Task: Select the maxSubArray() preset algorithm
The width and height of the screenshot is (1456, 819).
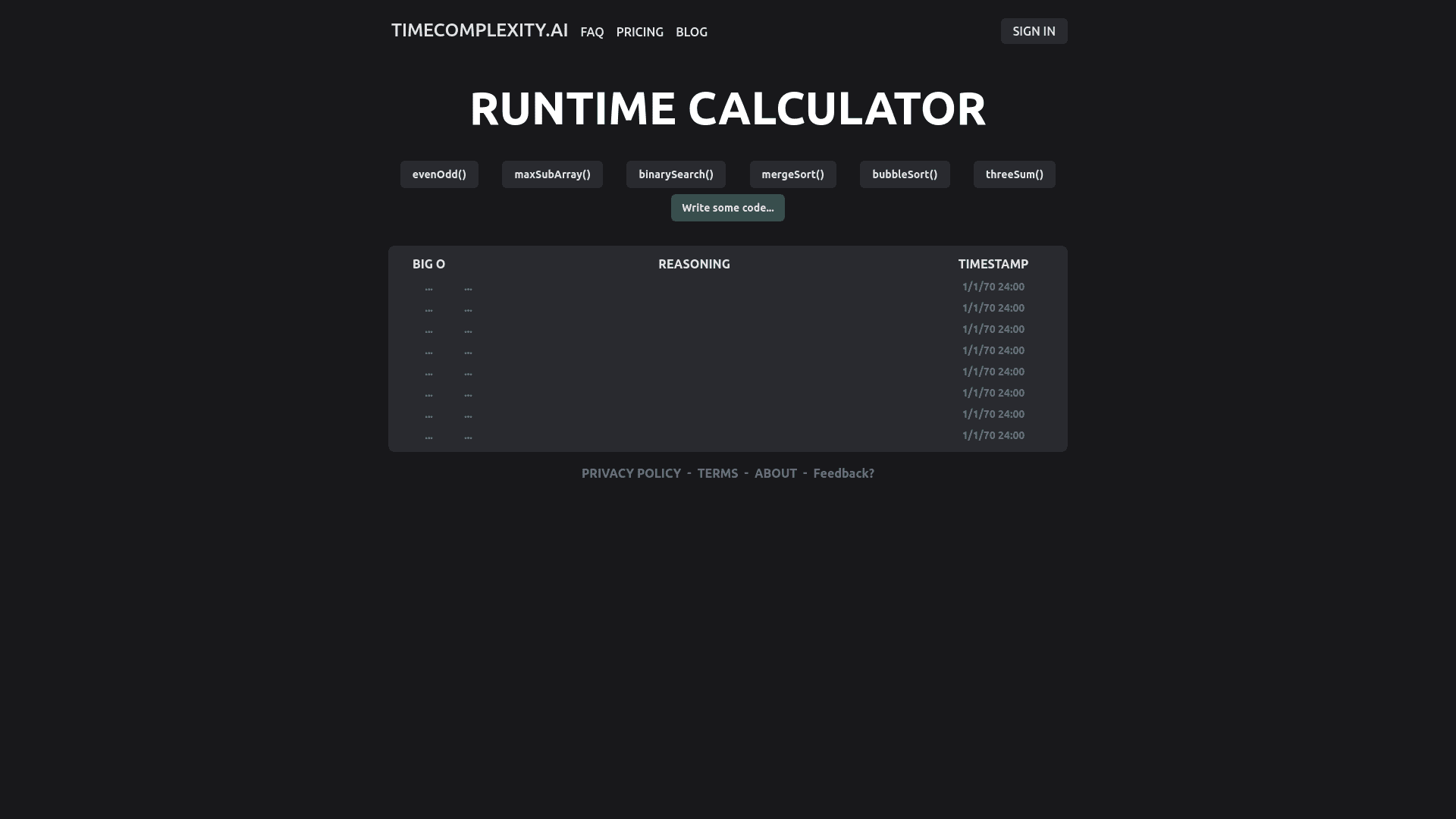Action: (552, 174)
